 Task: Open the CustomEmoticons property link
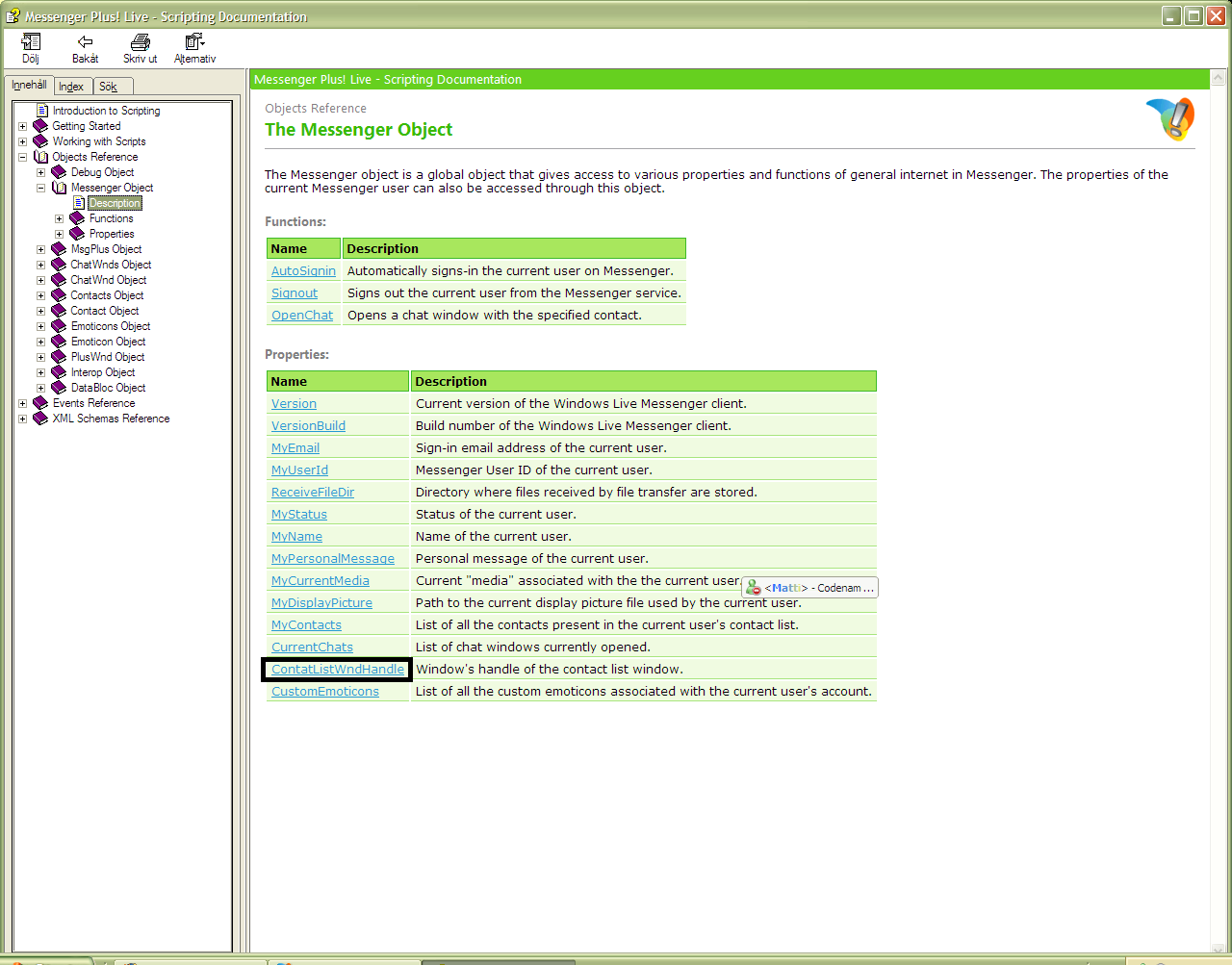325,692
